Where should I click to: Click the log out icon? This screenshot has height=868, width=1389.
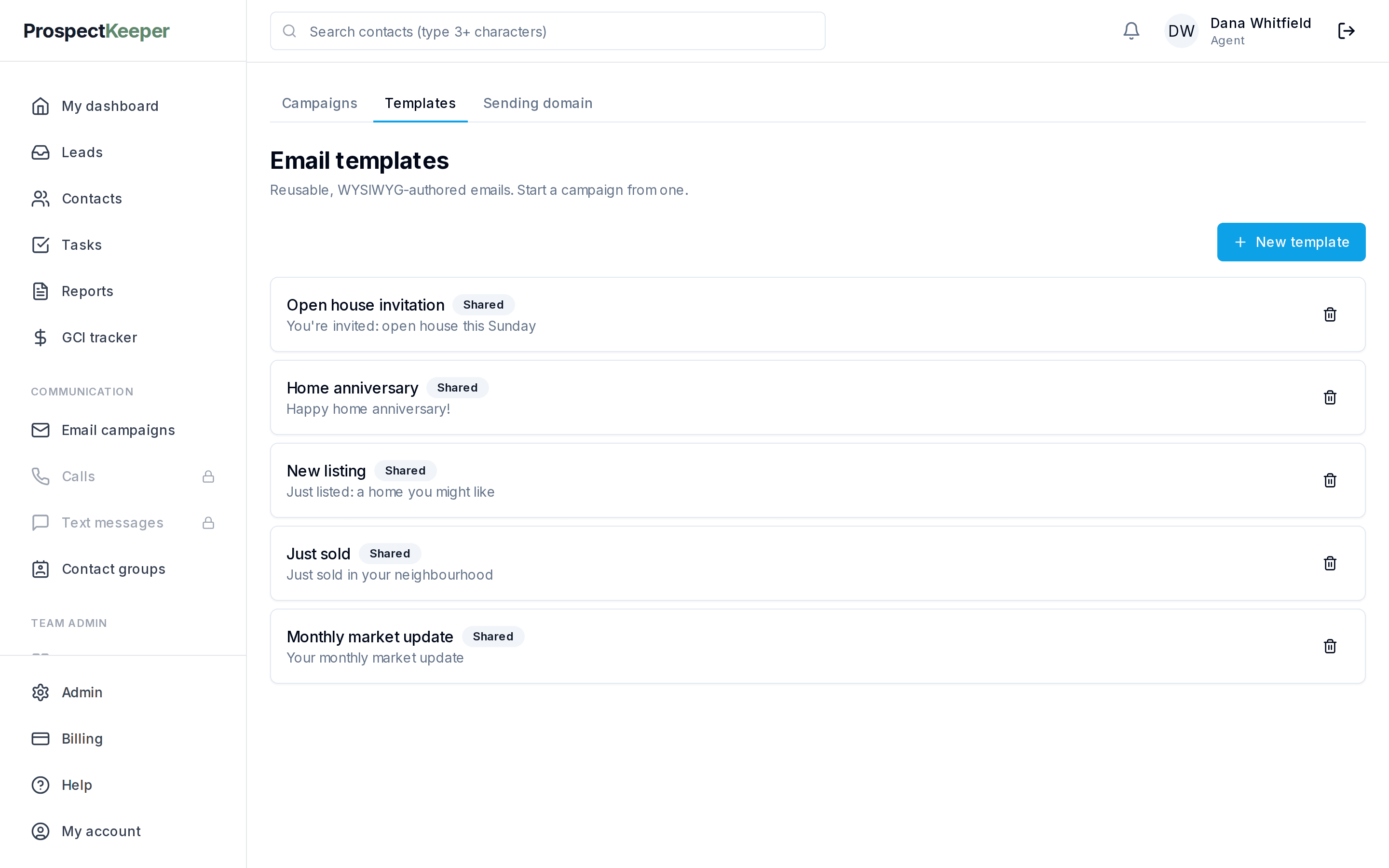click(1346, 31)
